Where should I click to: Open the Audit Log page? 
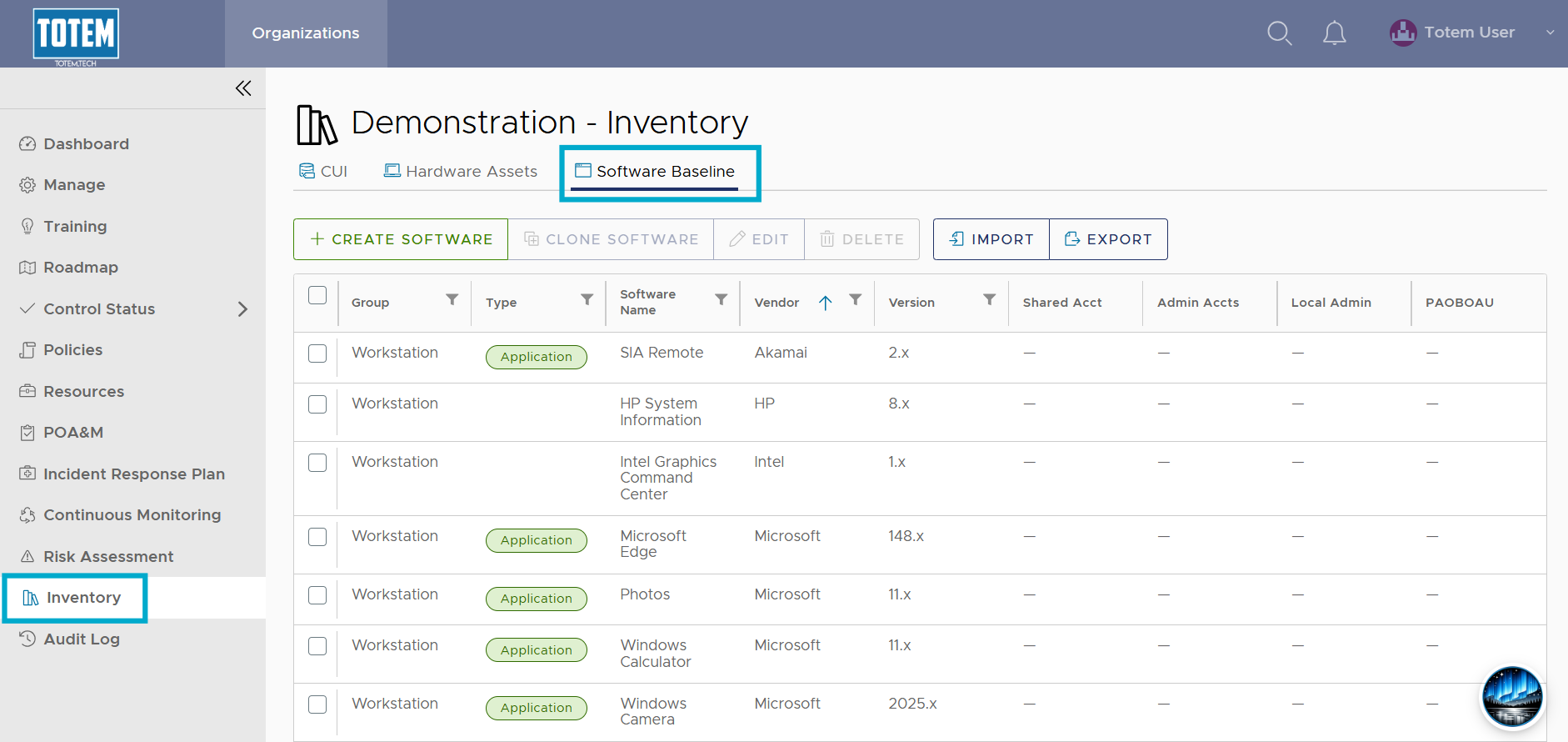point(82,639)
